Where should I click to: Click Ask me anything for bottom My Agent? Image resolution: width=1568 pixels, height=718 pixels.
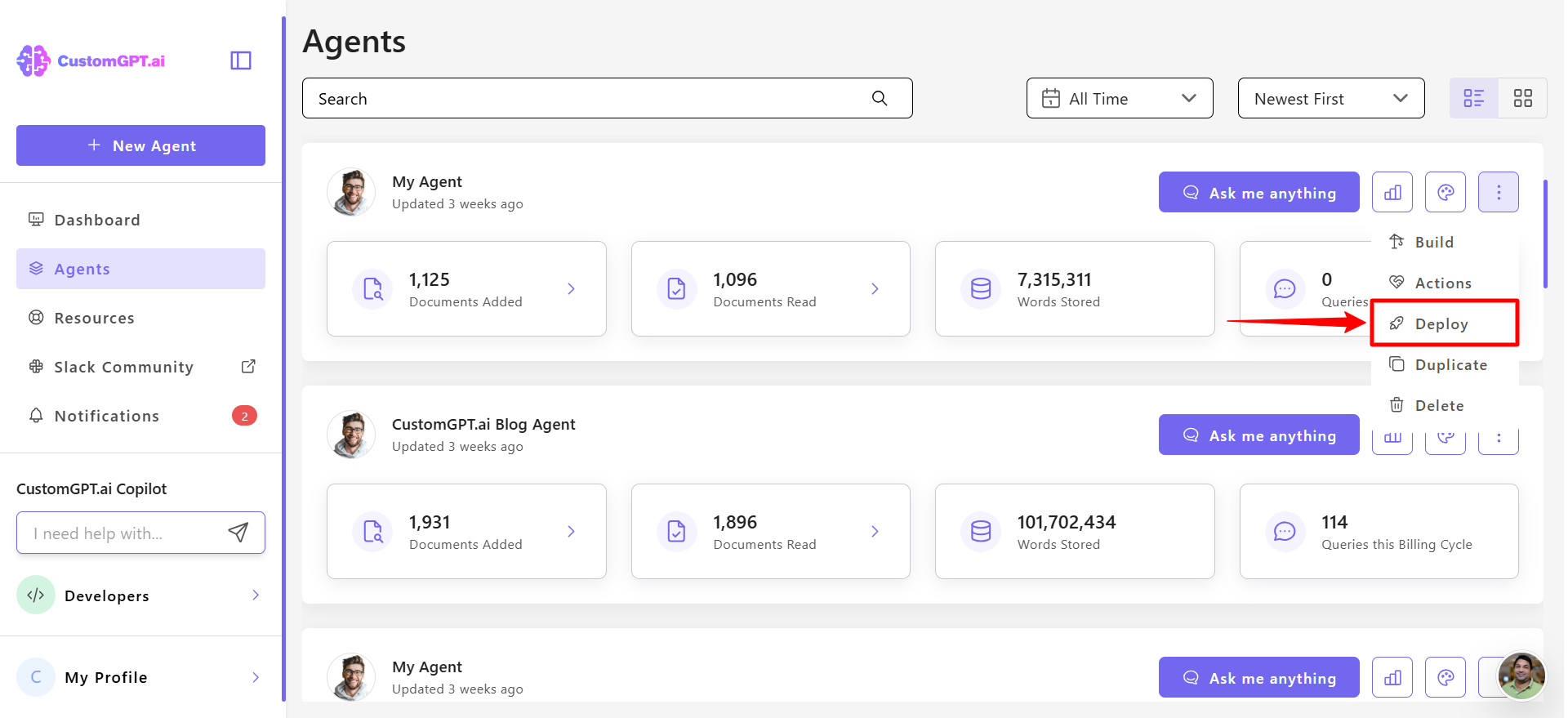tap(1258, 677)
